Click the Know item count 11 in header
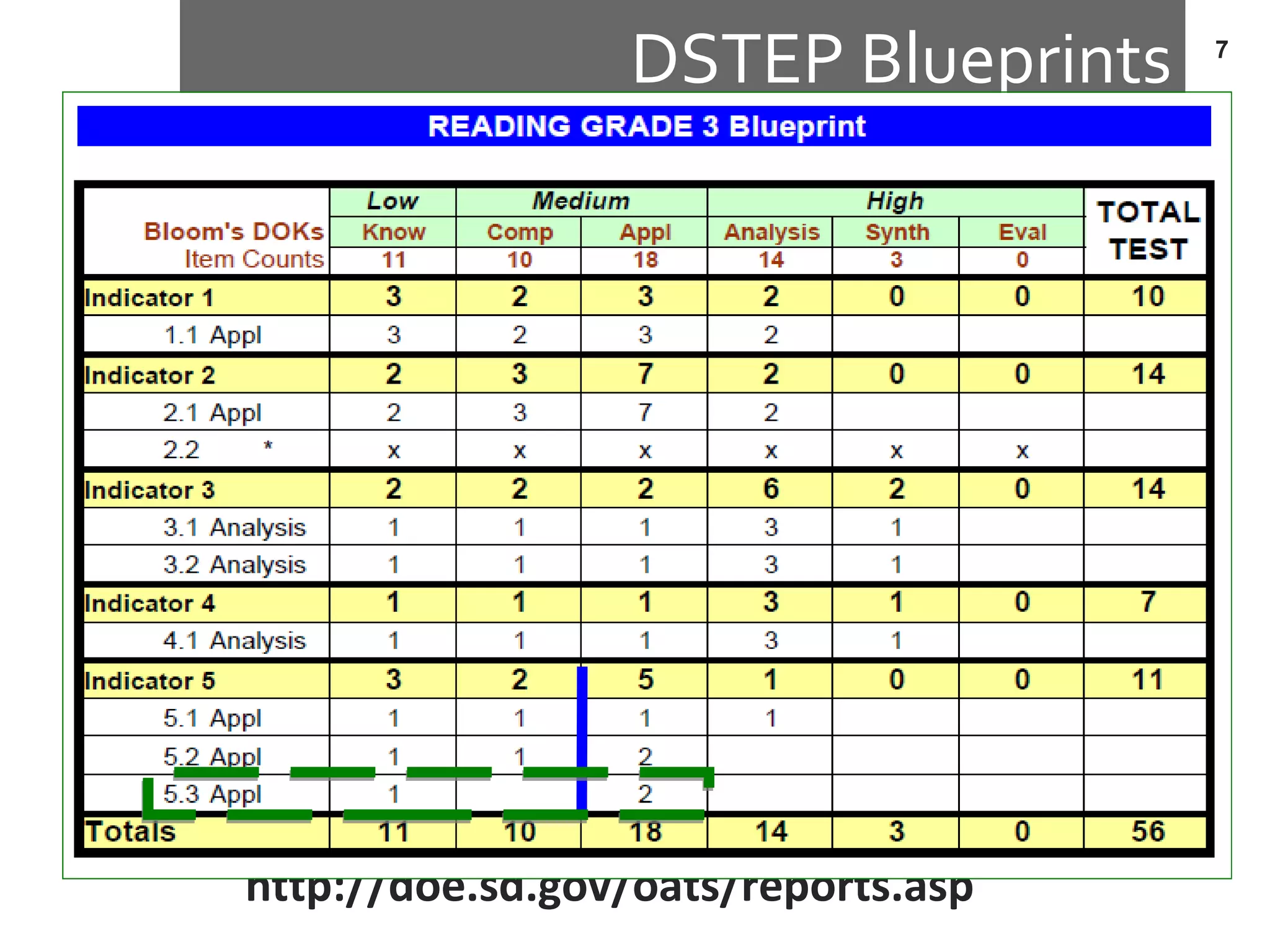The width and height of the screenshot is (1270, 952). click(394, 260)
